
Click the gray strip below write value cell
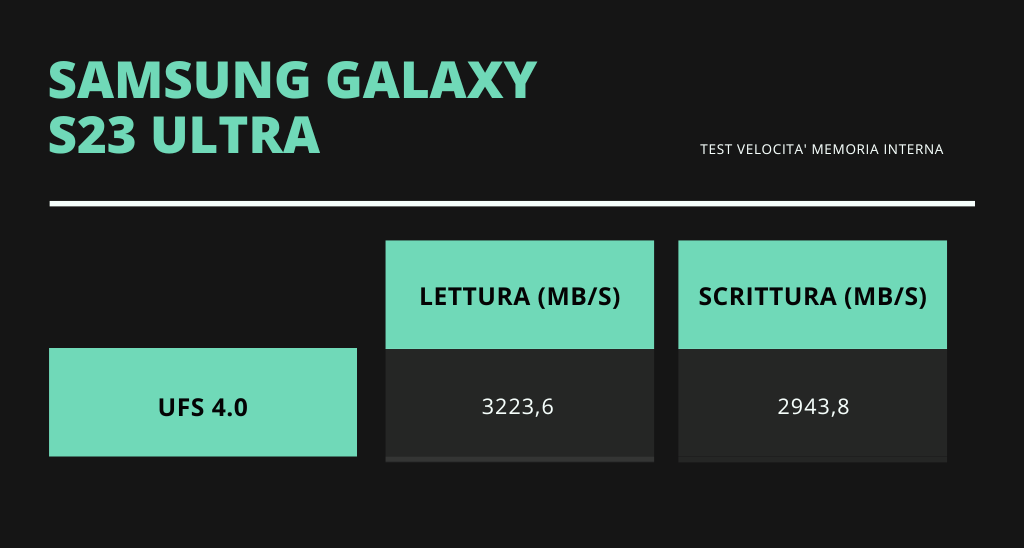(x=812, y=459)
